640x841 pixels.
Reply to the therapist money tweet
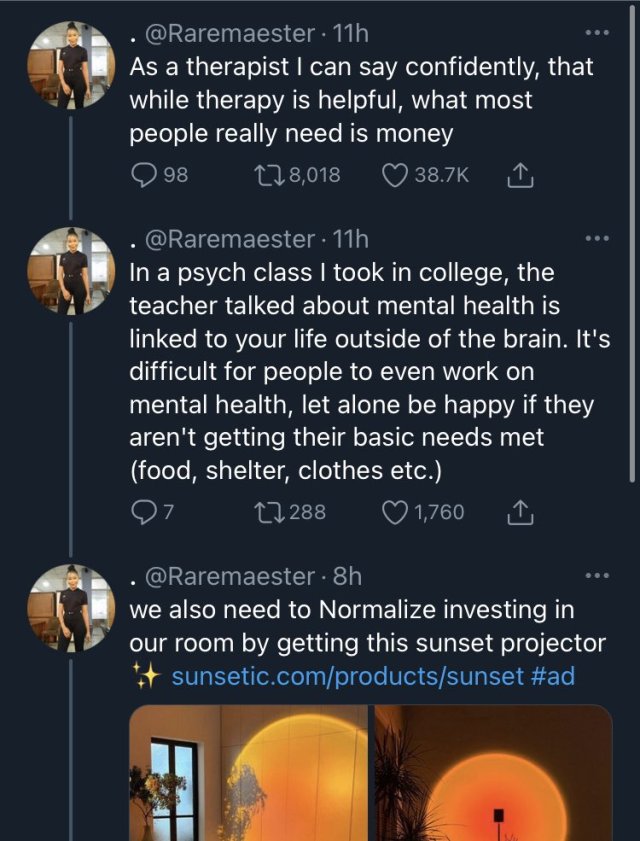144,176
